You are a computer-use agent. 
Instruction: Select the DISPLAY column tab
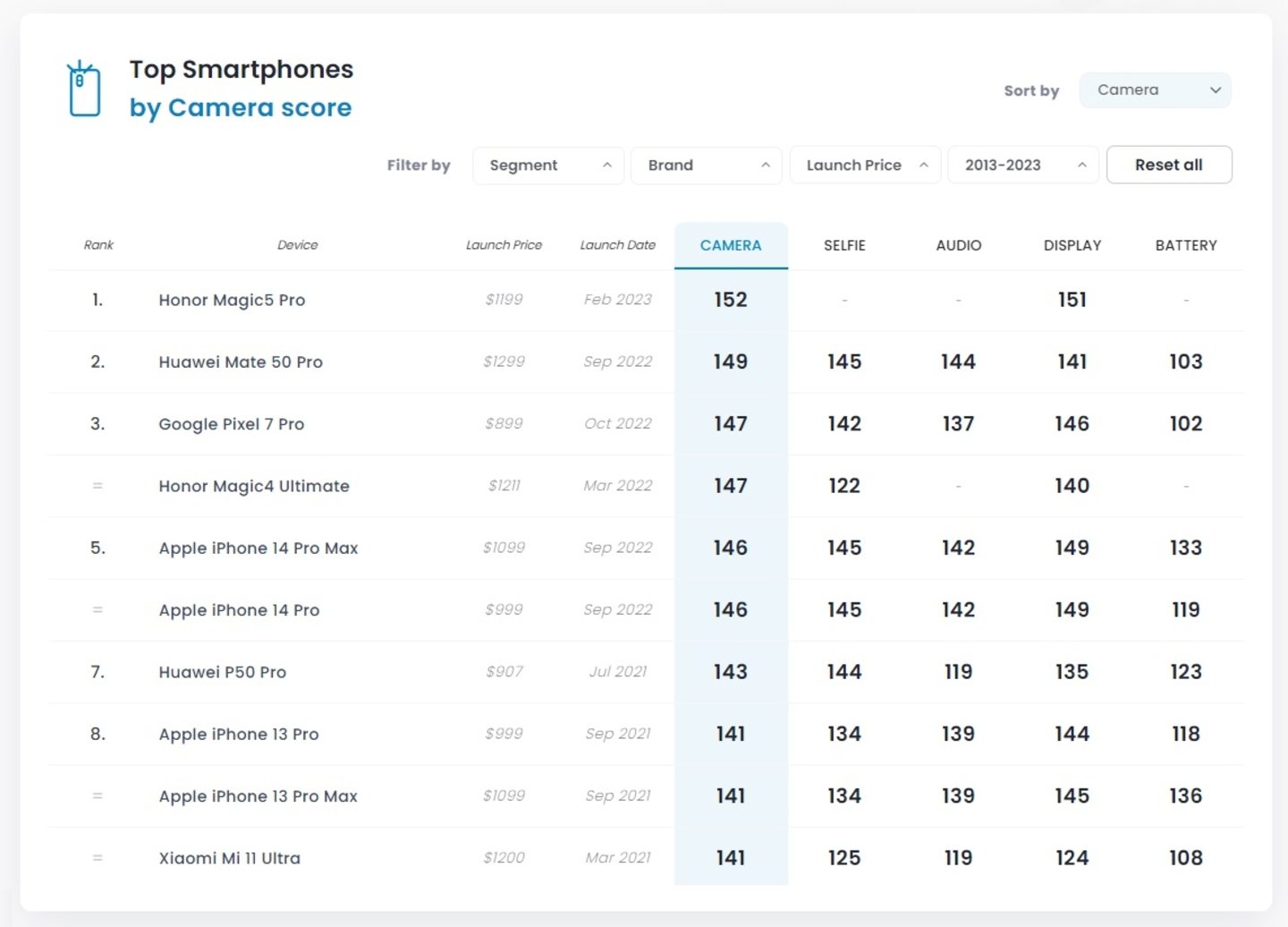pos(1072,245)
